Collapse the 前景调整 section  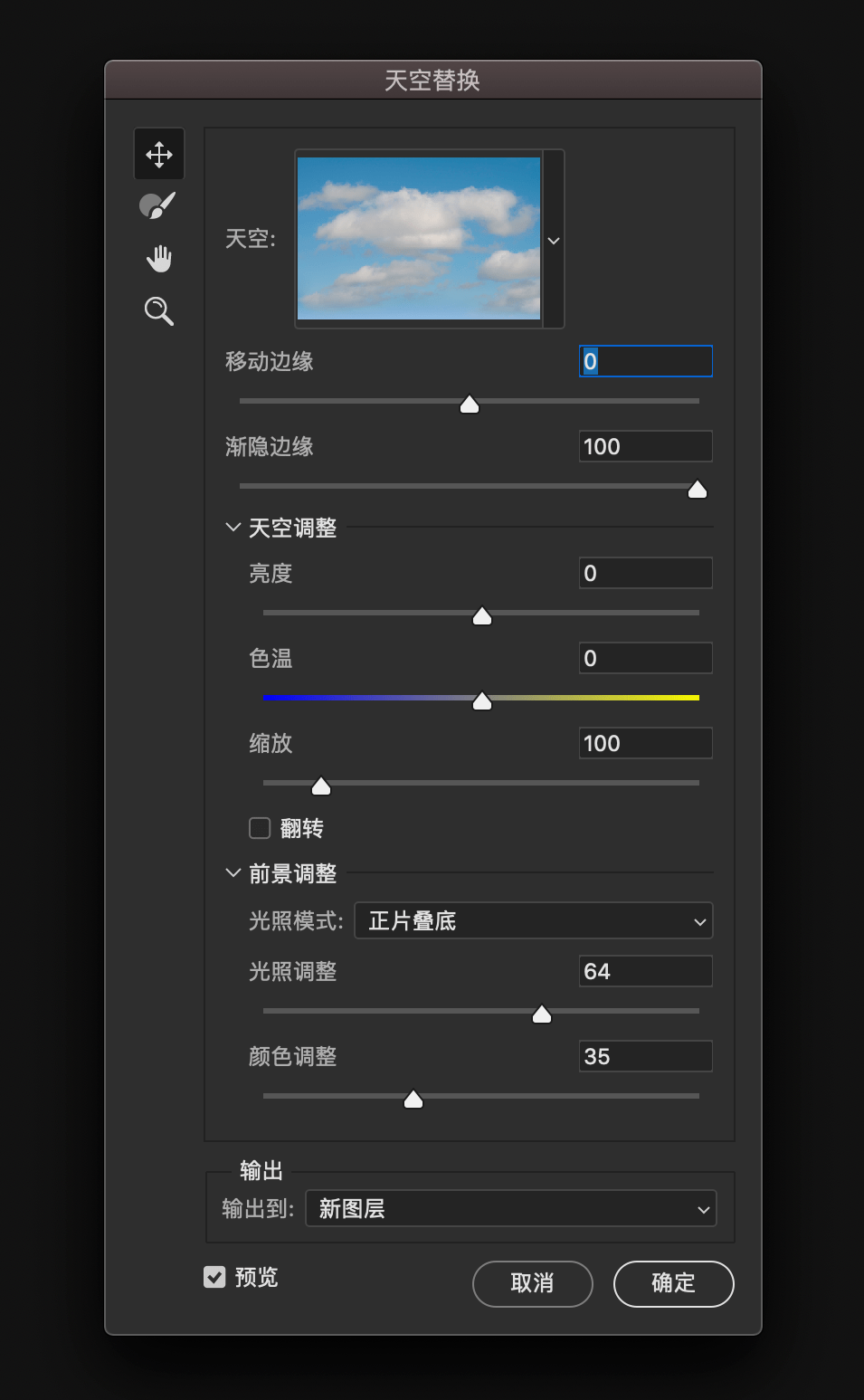click(233, 872)
